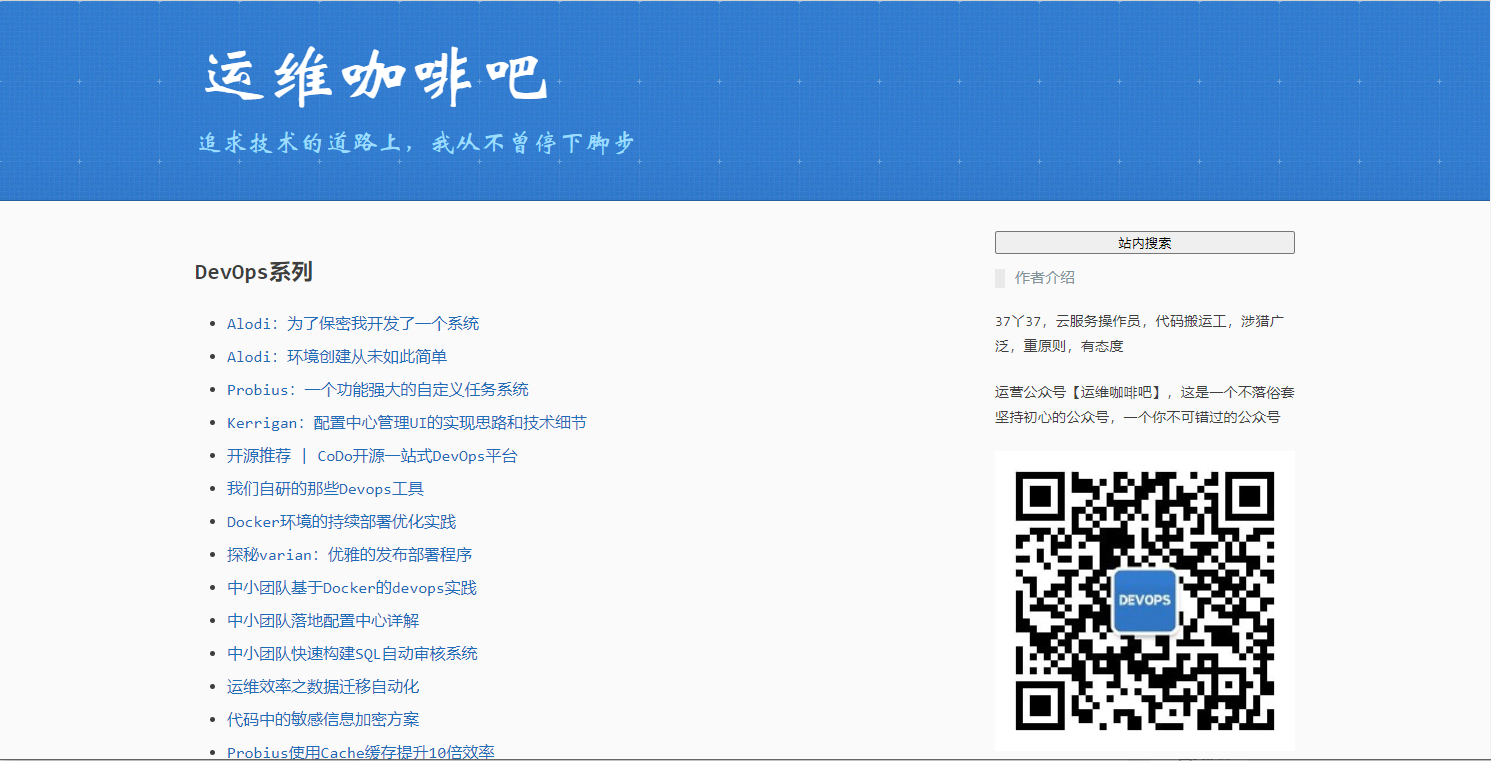Open article Alodi: 环境创建从未如此简单
The width and height of the screenshot is (1491, 761).
tap(337, 357)
